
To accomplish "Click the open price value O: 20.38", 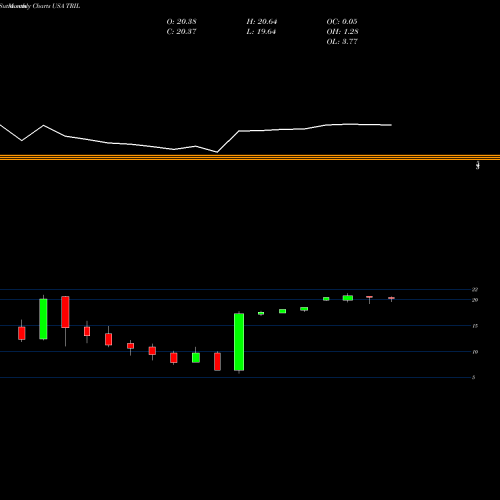I will point(181,22).
